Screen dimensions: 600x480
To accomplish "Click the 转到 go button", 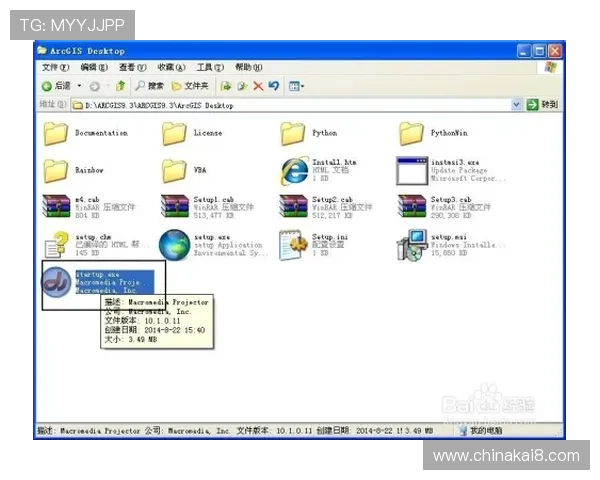I will [543, 104].
